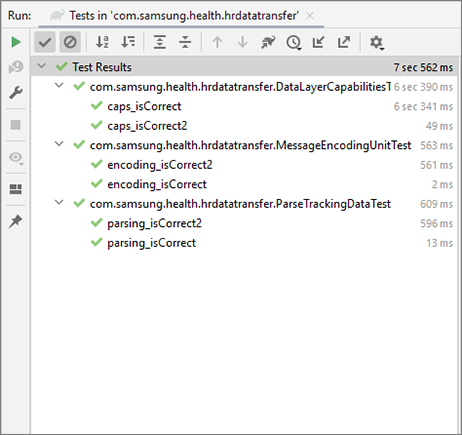The image size is (462, 435).
Task: Click the pin tab icon in sidebar
Action: click(x=16, y=221)
